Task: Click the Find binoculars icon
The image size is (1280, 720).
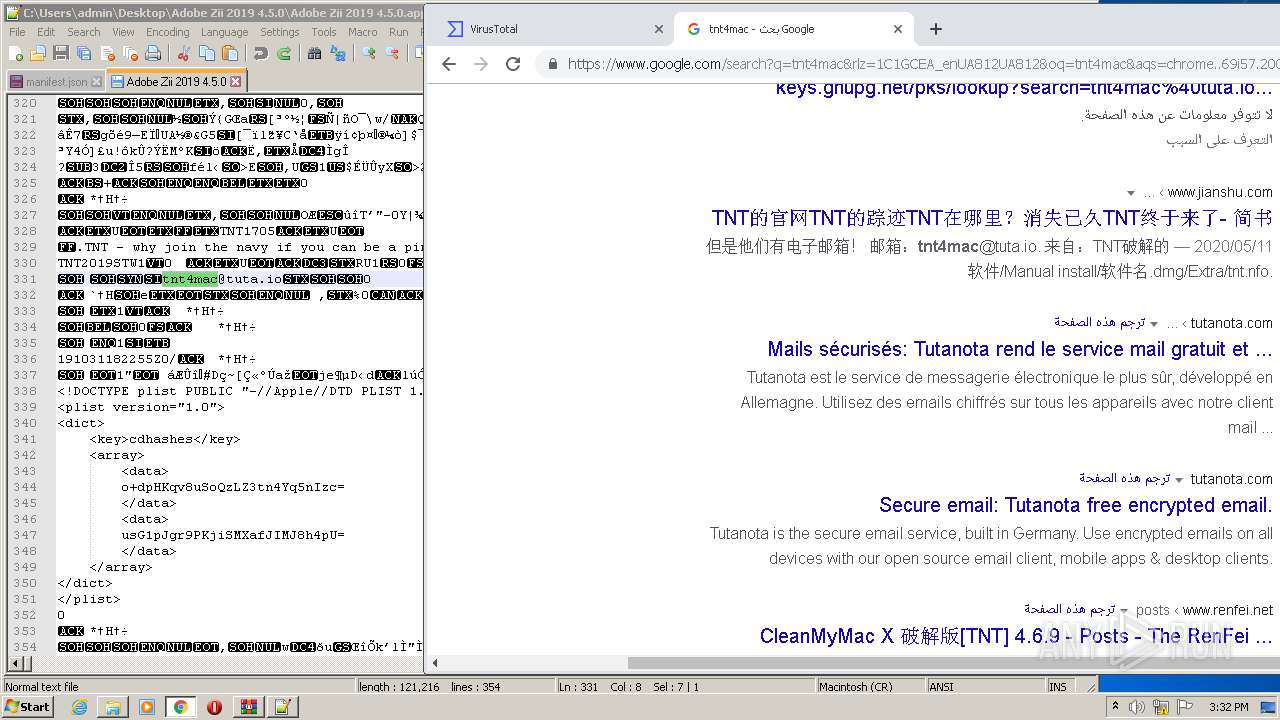Action: (315, 53)
